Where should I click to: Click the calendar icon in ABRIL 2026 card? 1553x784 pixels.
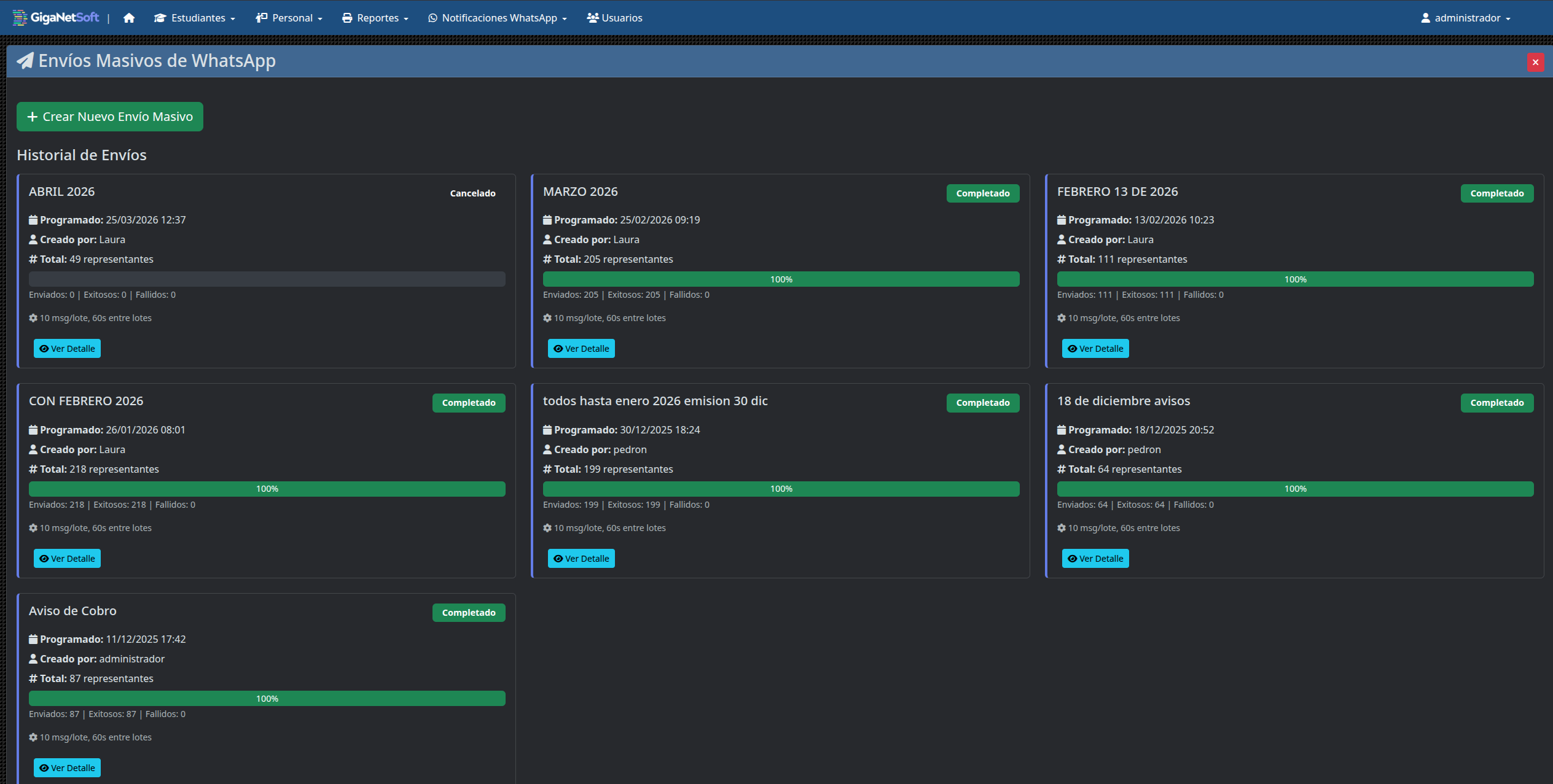[33, 220]
